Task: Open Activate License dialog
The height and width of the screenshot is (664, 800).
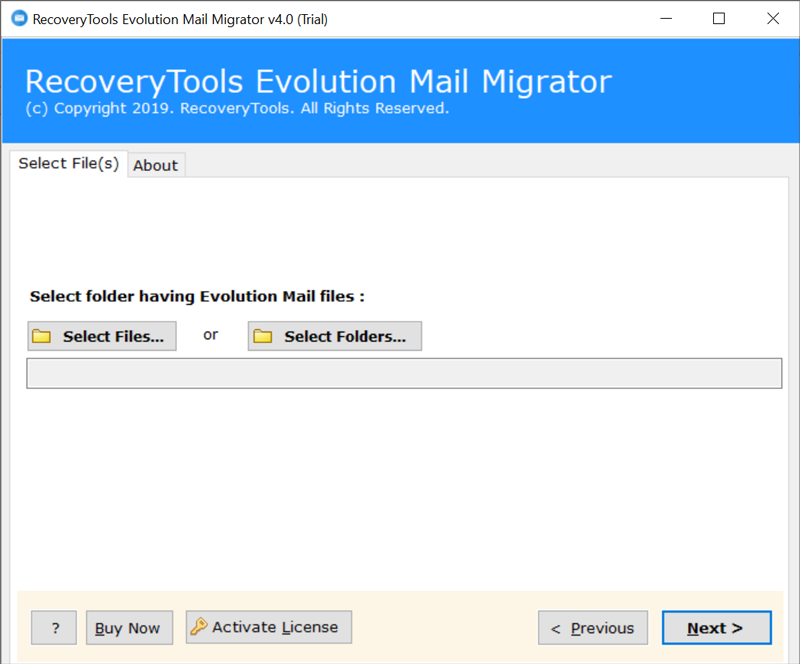Action: point(269,627)
